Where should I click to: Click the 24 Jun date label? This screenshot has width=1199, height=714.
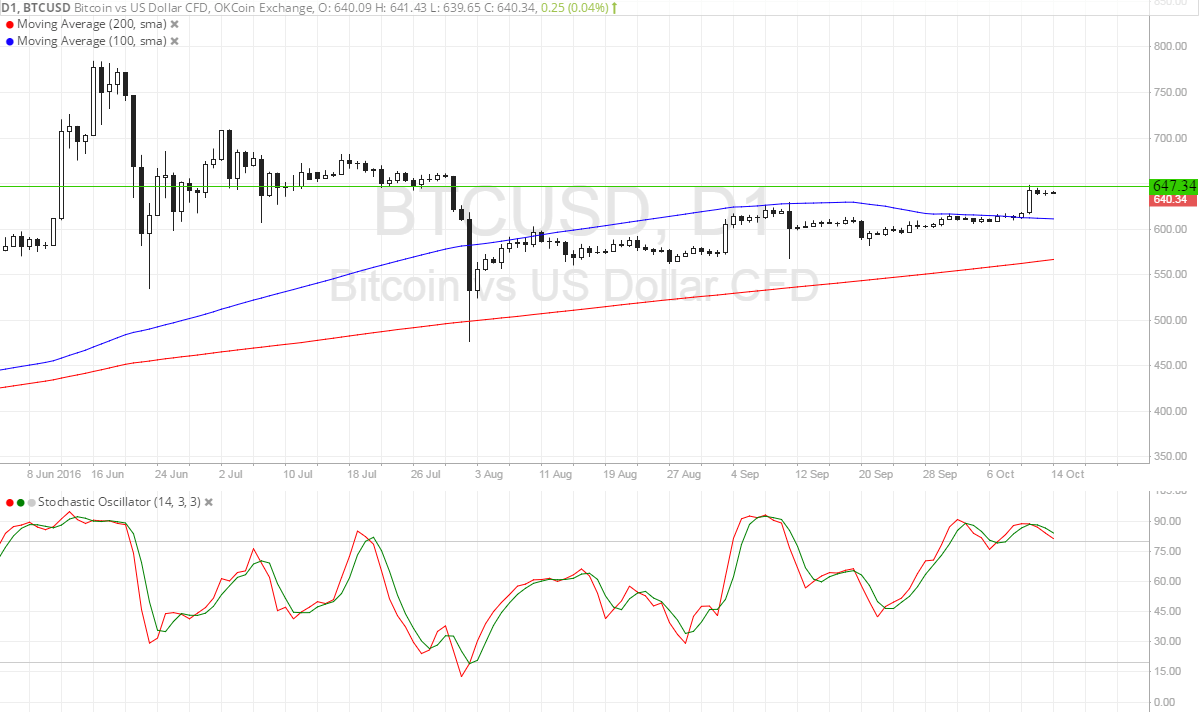(171, 474)
